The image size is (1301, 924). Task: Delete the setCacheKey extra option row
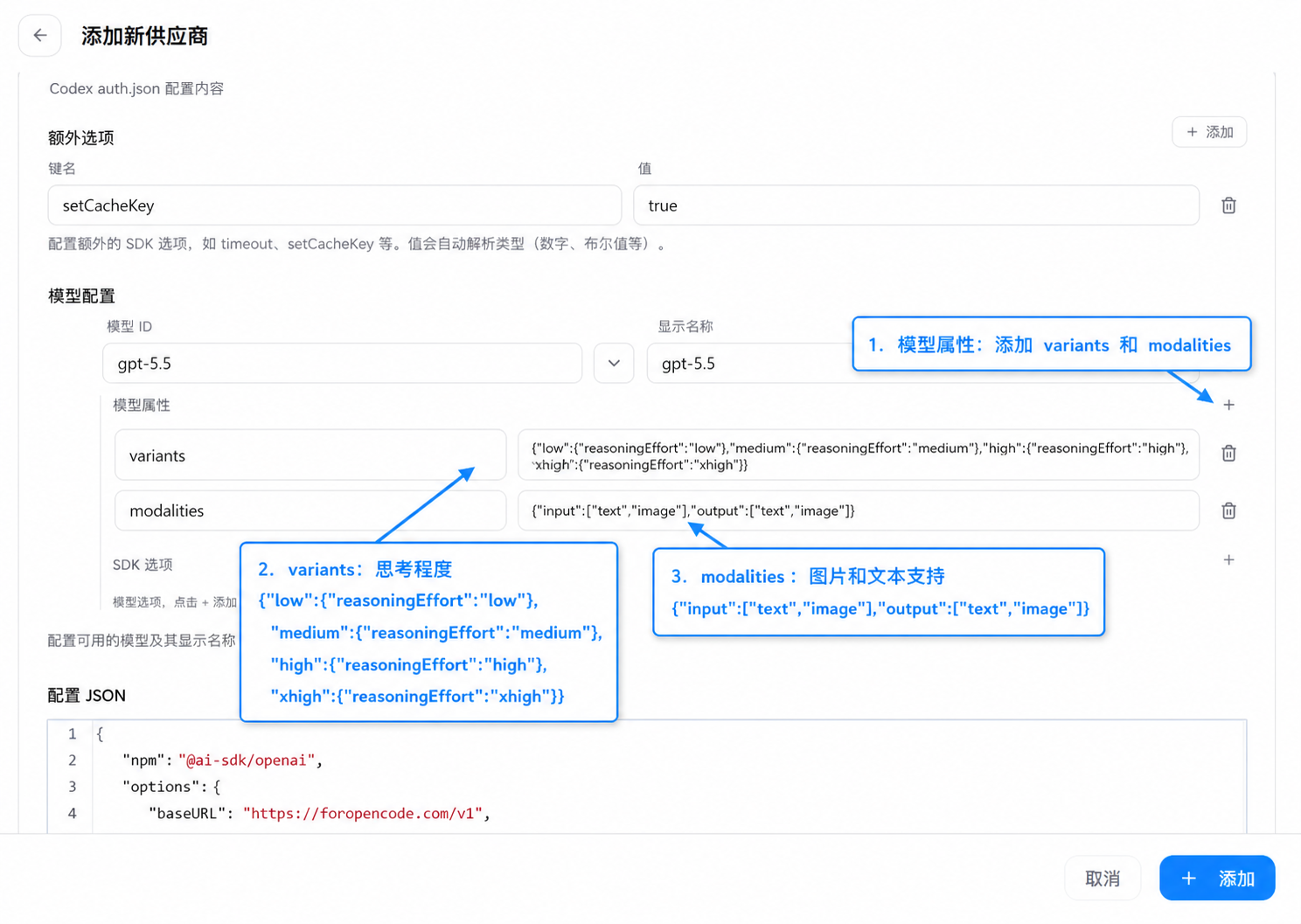(x=1228, y=205)
